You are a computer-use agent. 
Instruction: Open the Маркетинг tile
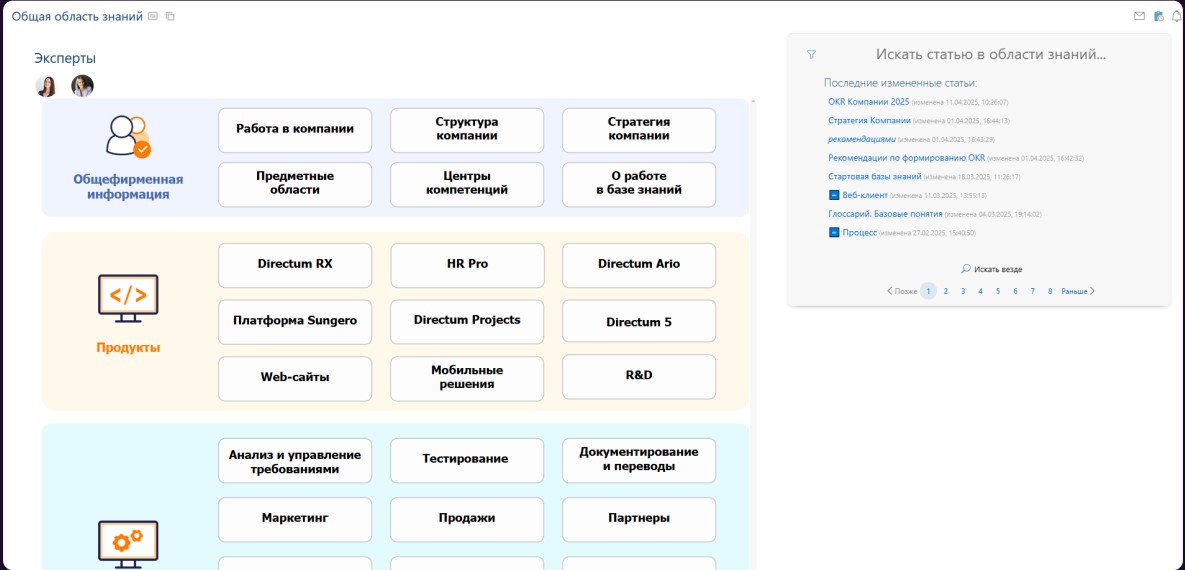coord(295,519)
